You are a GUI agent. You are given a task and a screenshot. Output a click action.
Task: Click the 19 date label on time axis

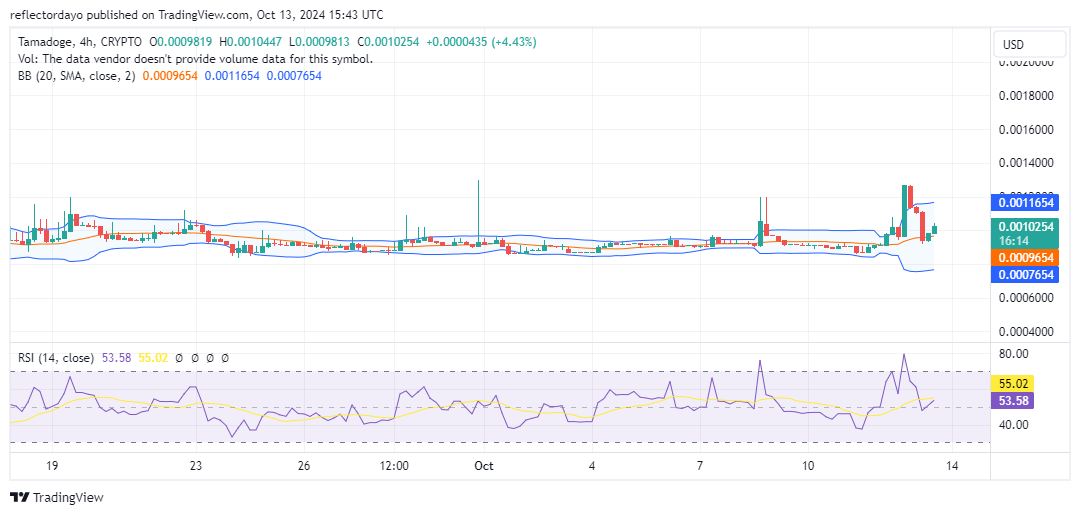tap(52, 466)
